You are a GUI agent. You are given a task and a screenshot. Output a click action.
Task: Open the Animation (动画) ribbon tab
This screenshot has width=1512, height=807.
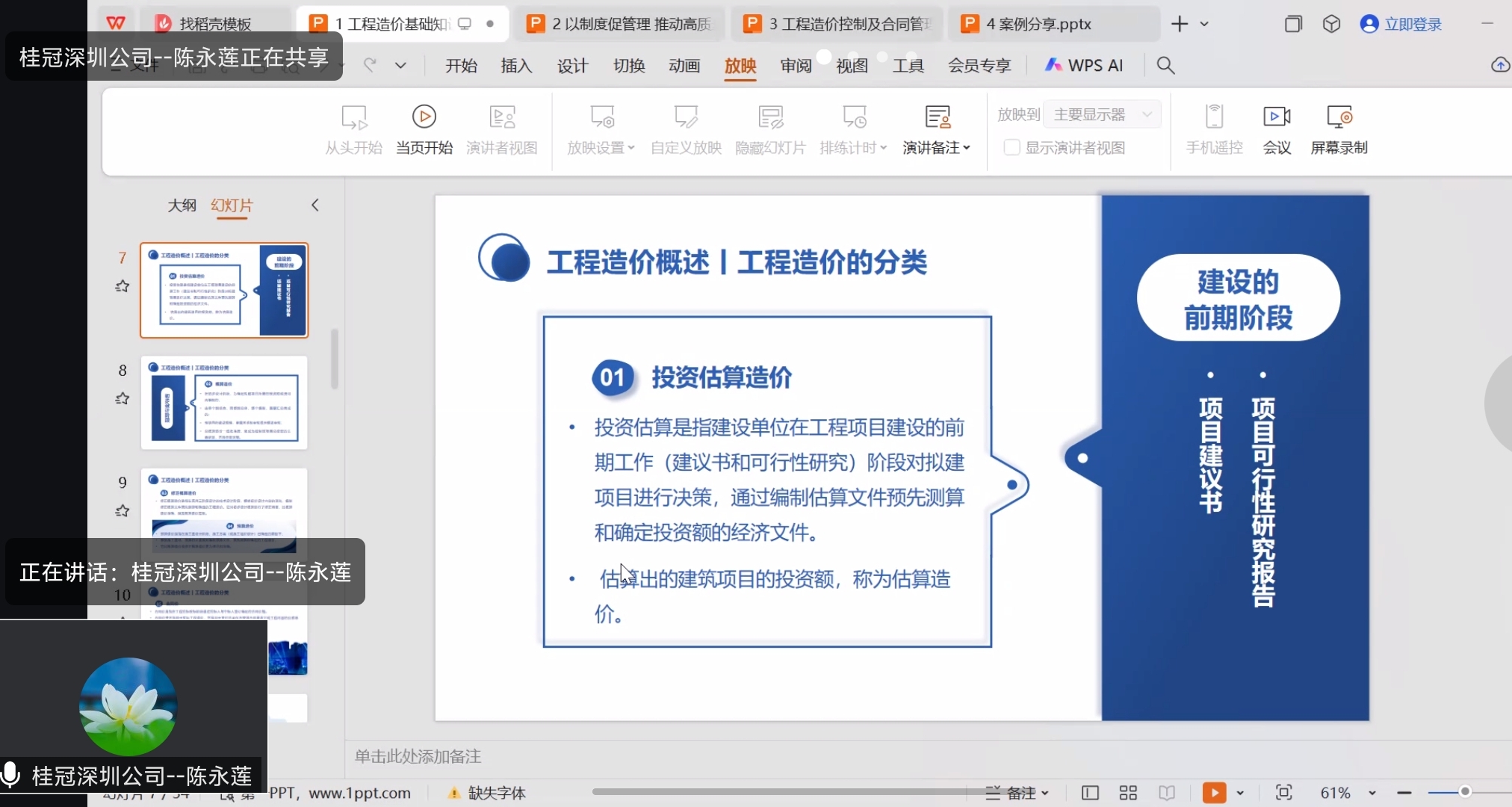(x=684, y=66)
